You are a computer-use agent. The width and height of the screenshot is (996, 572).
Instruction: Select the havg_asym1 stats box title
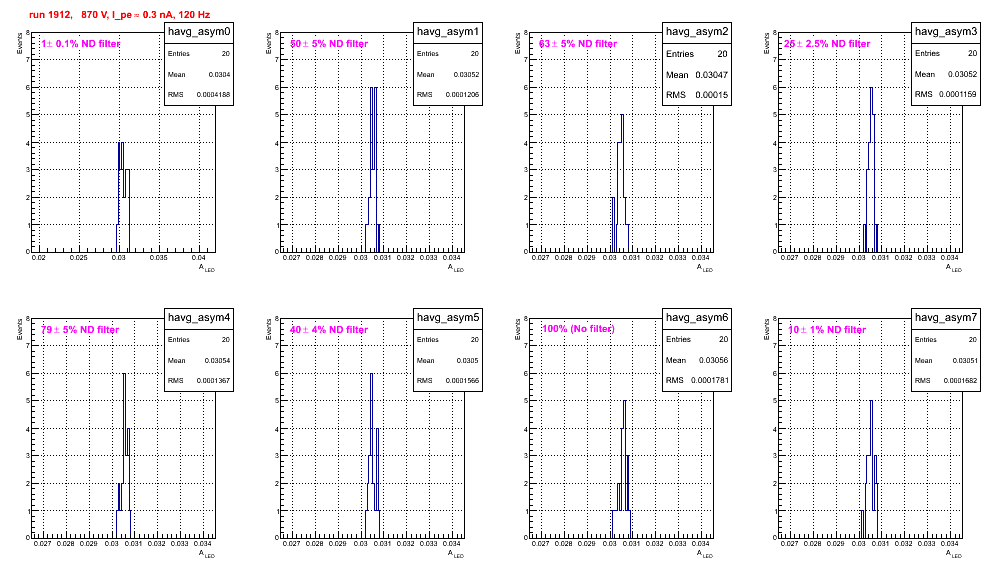point(448,32)
